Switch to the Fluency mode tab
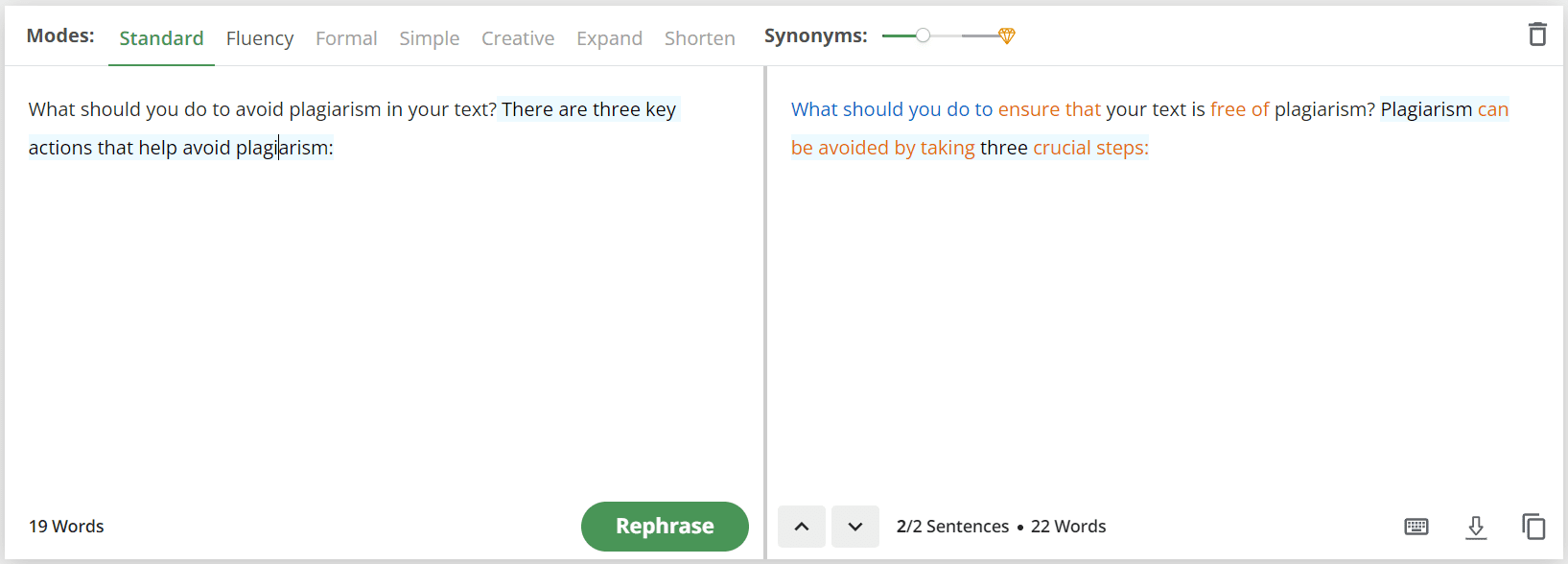Viewport: 1568px width, 564px height. pos(260,38)
